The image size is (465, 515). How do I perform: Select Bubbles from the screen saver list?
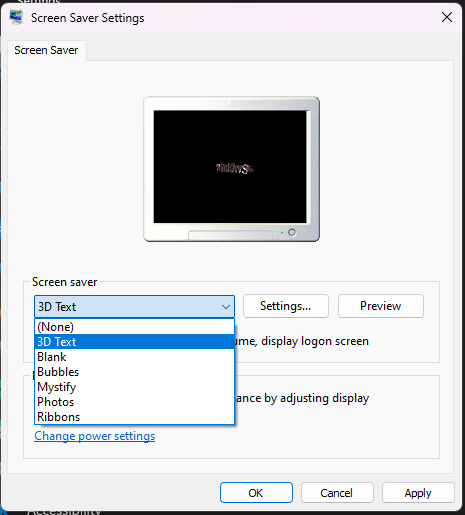(x=134, y=372)
